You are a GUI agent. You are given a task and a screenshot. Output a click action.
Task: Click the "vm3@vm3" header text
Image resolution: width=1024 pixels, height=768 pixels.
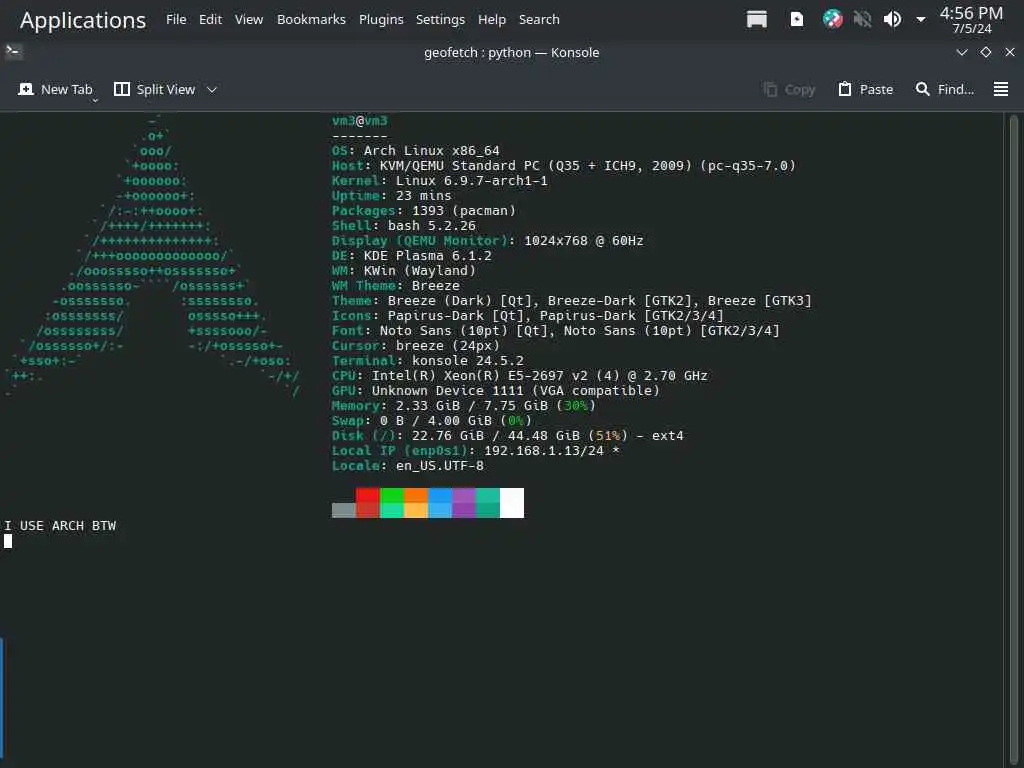point(360,121)
